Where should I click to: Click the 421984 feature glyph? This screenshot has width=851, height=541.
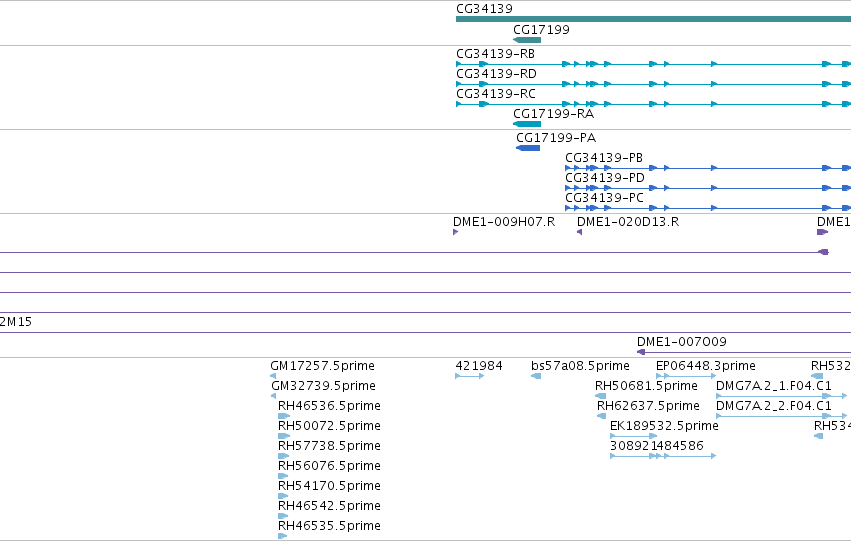[x=469, y=376]
